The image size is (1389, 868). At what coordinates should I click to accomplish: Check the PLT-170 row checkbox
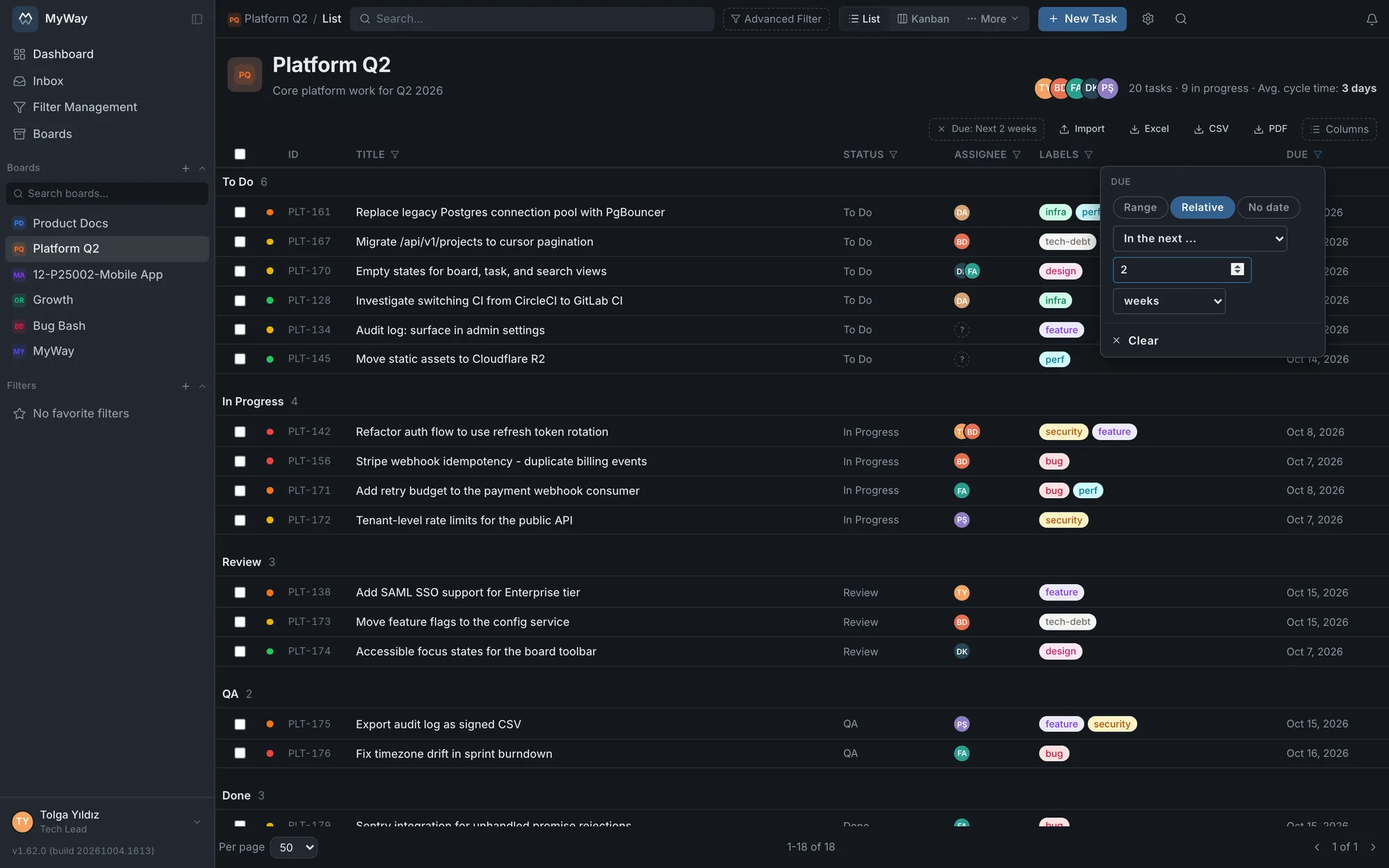click(240, 272)
